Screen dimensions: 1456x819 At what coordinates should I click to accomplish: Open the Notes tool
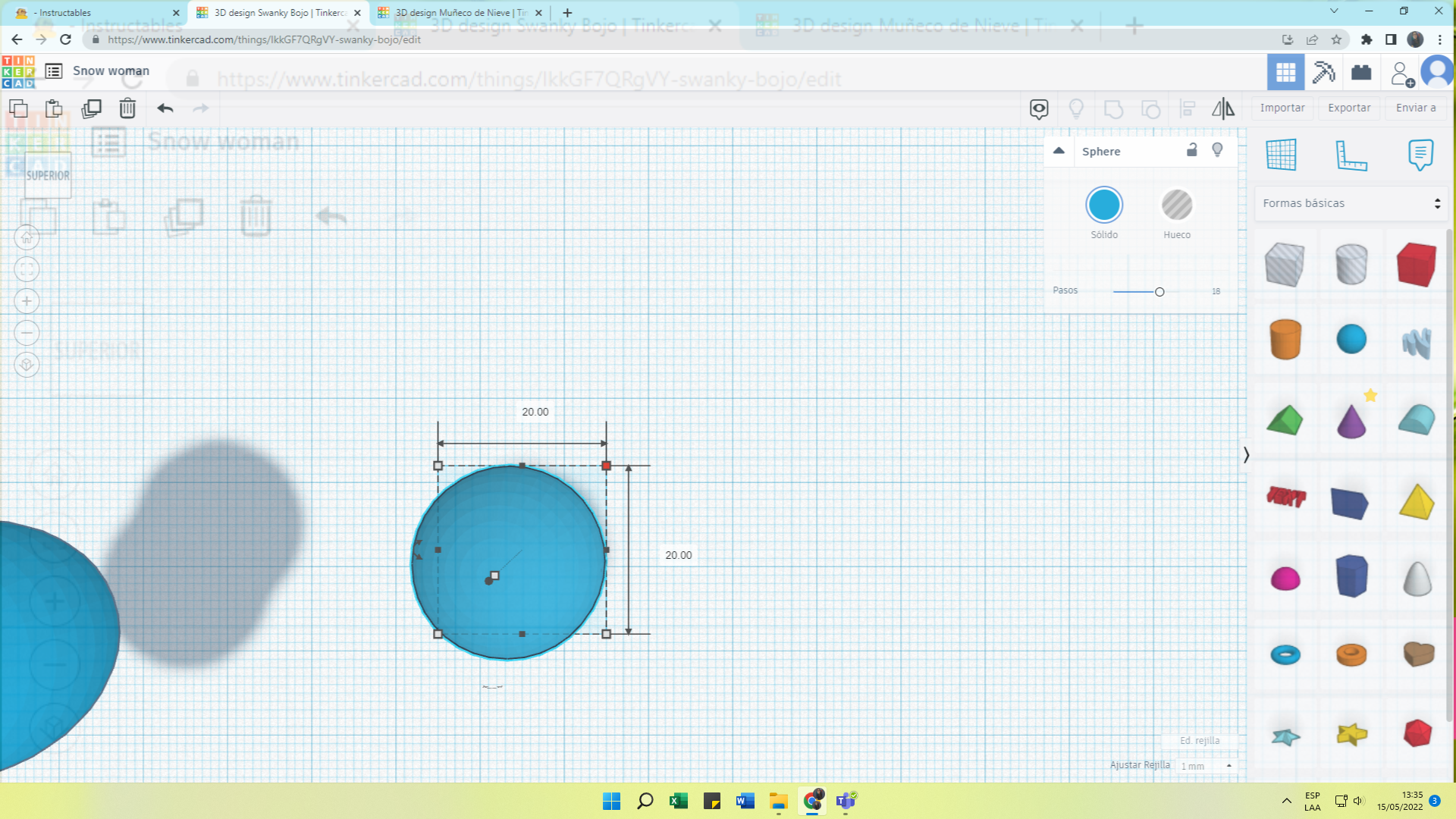(x=1420, y=155)
